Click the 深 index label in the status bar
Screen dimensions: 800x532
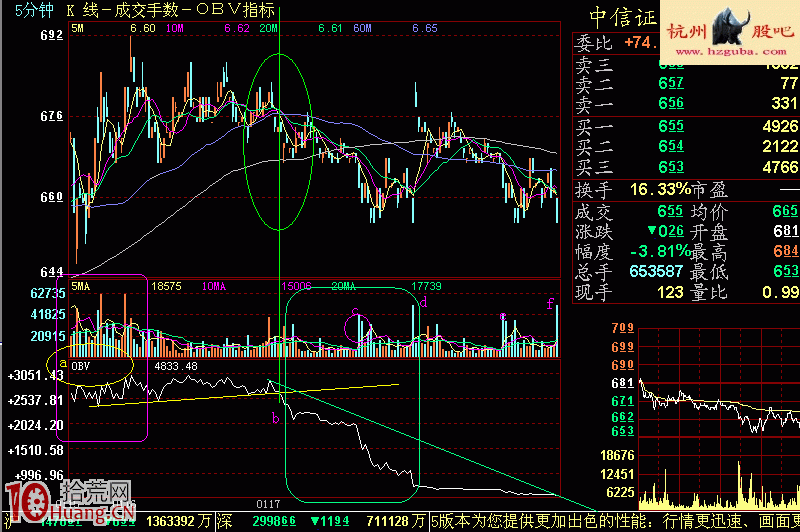tap(224, 522)
